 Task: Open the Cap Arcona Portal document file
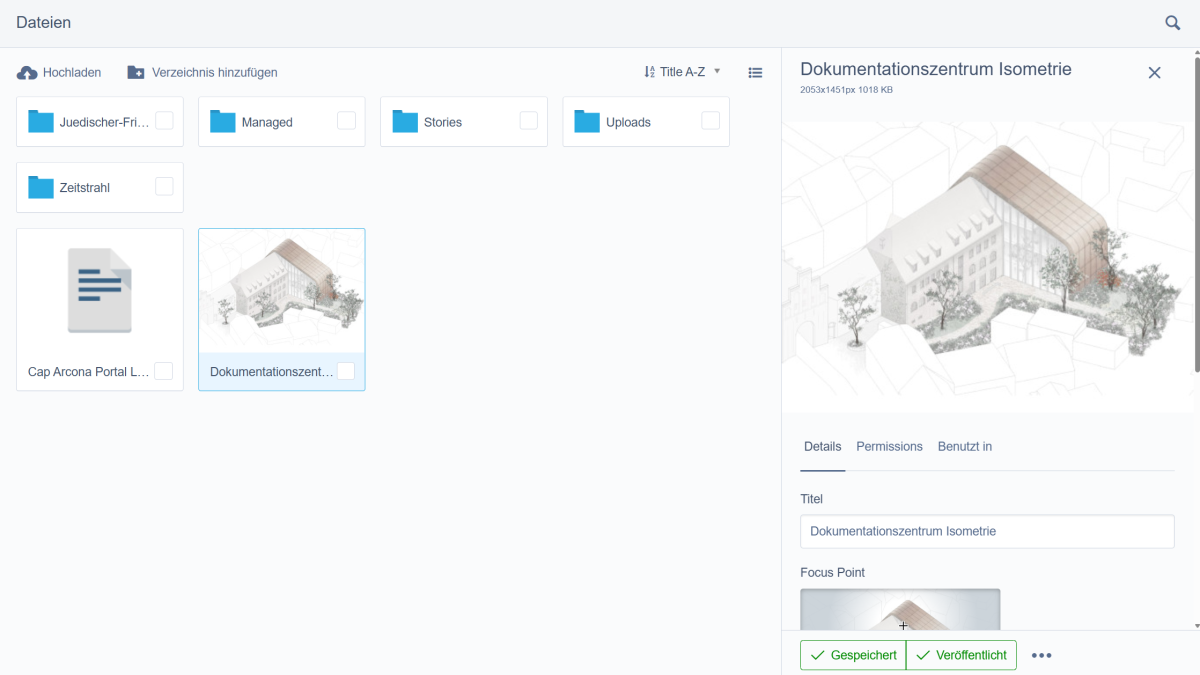coord(100,300)
